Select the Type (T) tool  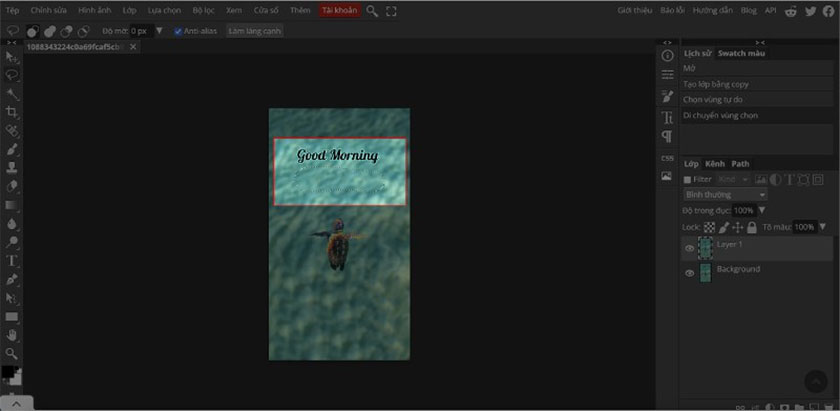coord(11,260)
